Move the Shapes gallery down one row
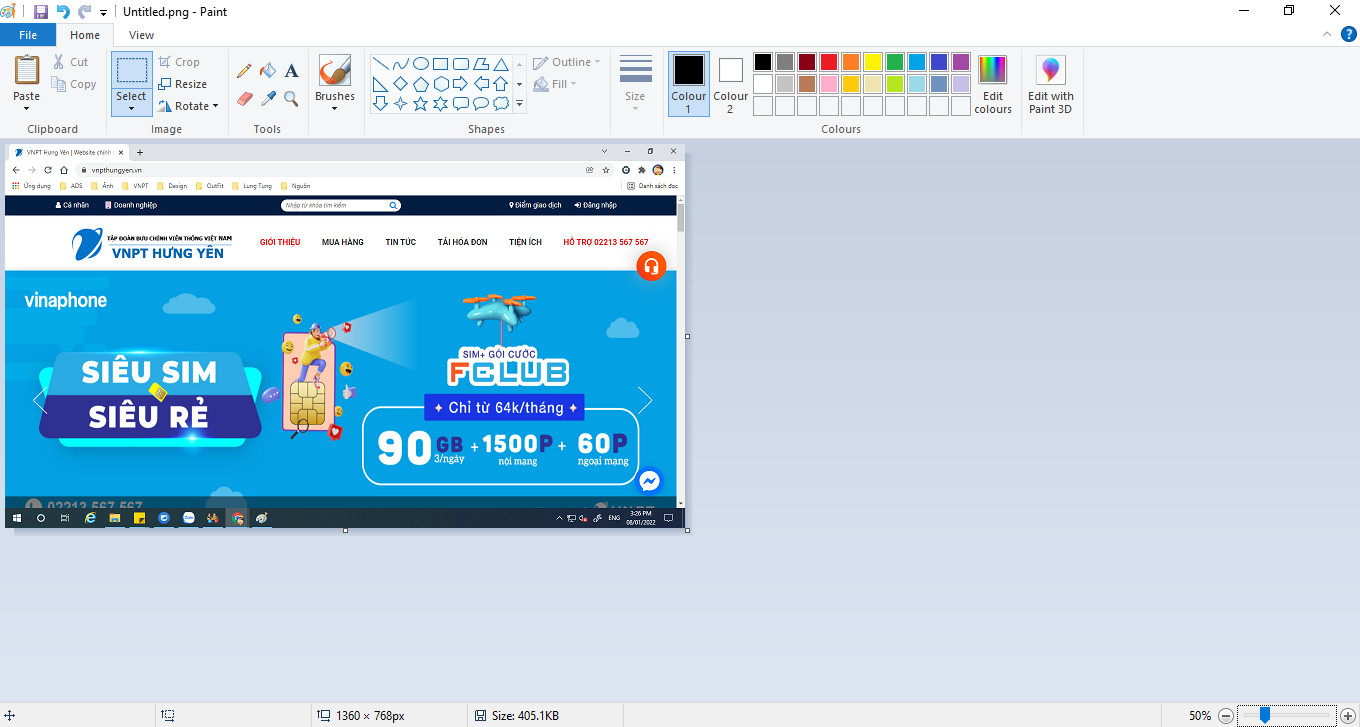1360x727 pixels. click(x=519, y=83)
